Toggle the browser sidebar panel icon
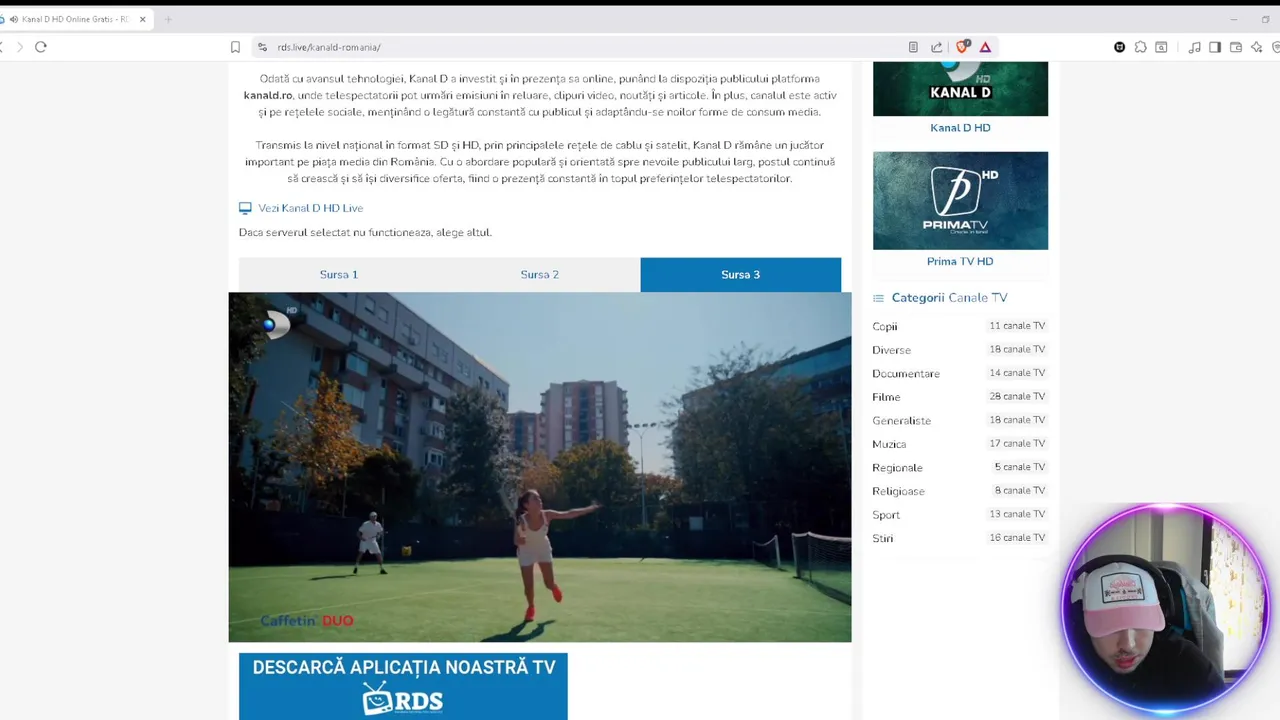 (1215, 47)
